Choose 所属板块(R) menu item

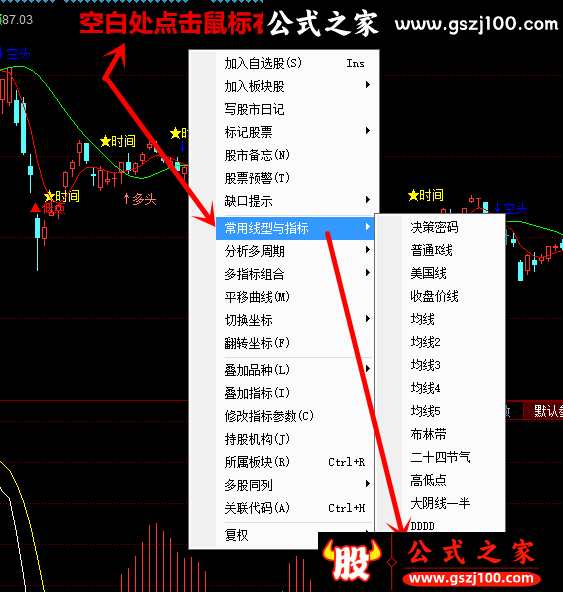point(295,462)
